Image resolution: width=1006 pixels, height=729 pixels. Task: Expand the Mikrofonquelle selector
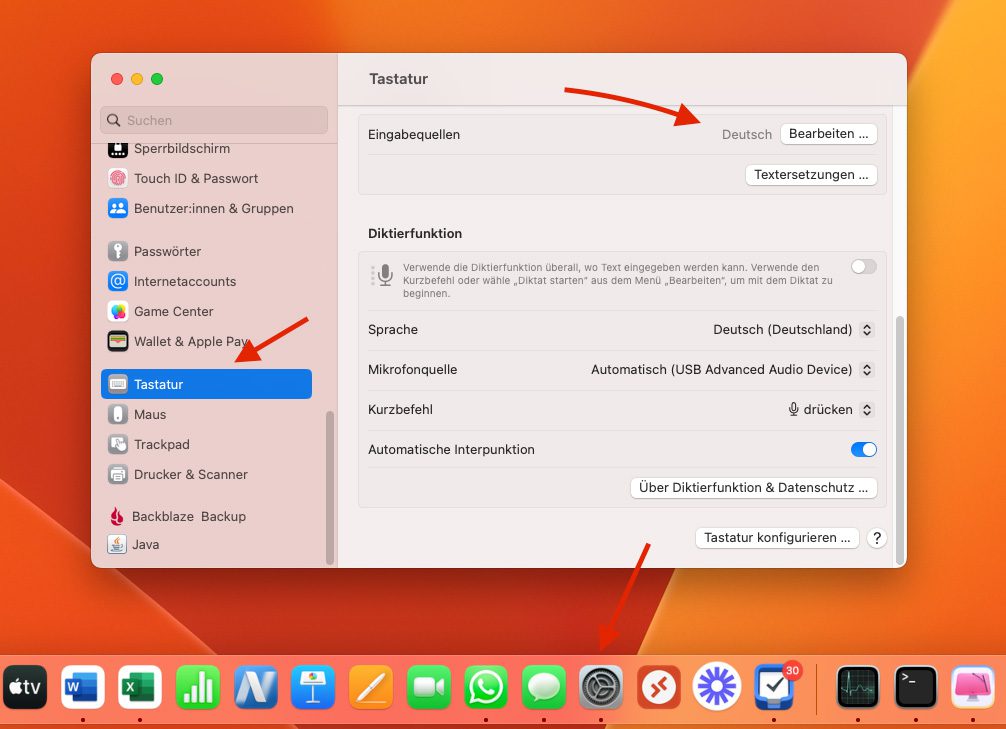[x=731, y=370]
